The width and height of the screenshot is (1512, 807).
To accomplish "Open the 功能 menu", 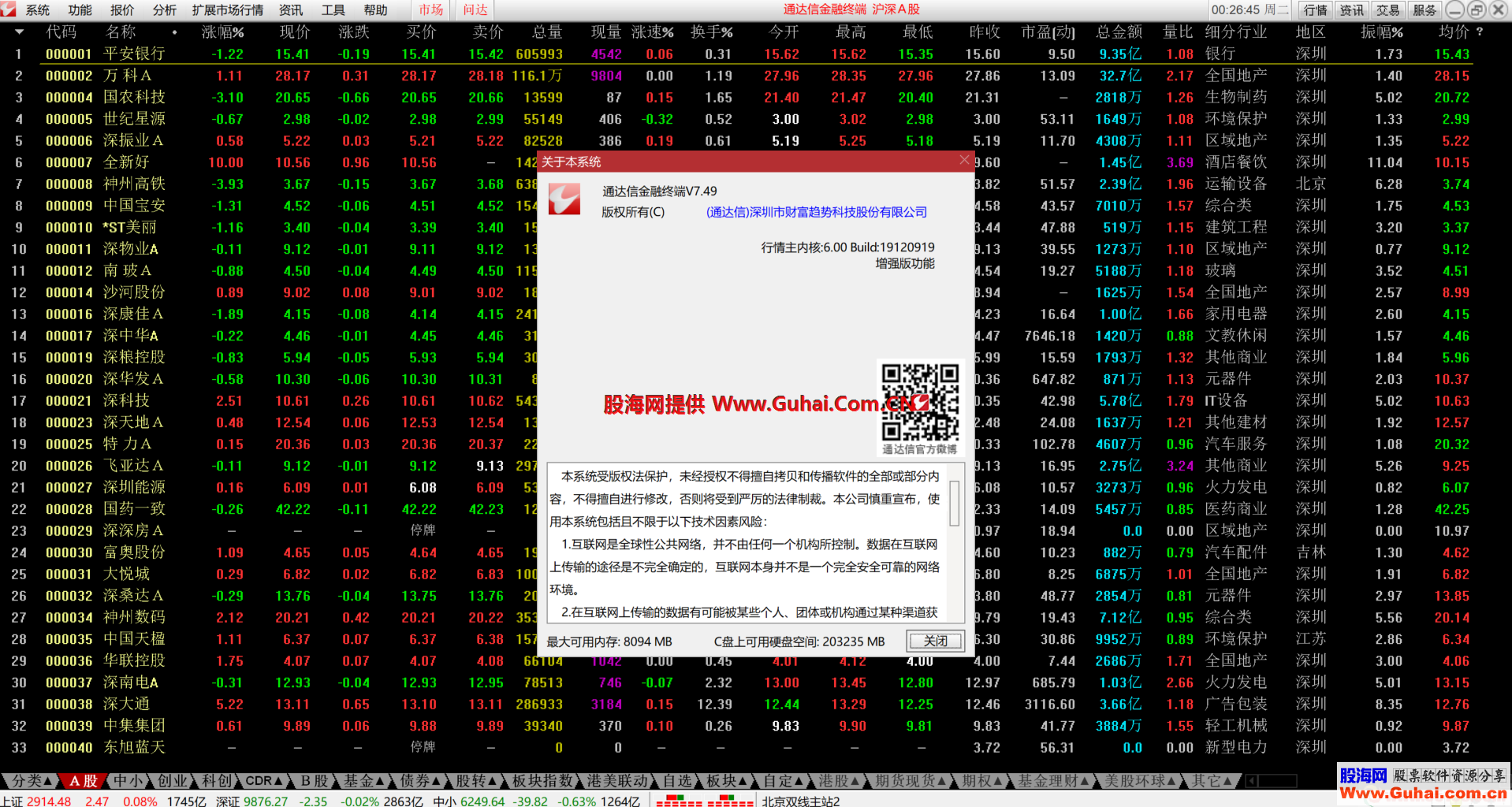I will click(80, 10).
